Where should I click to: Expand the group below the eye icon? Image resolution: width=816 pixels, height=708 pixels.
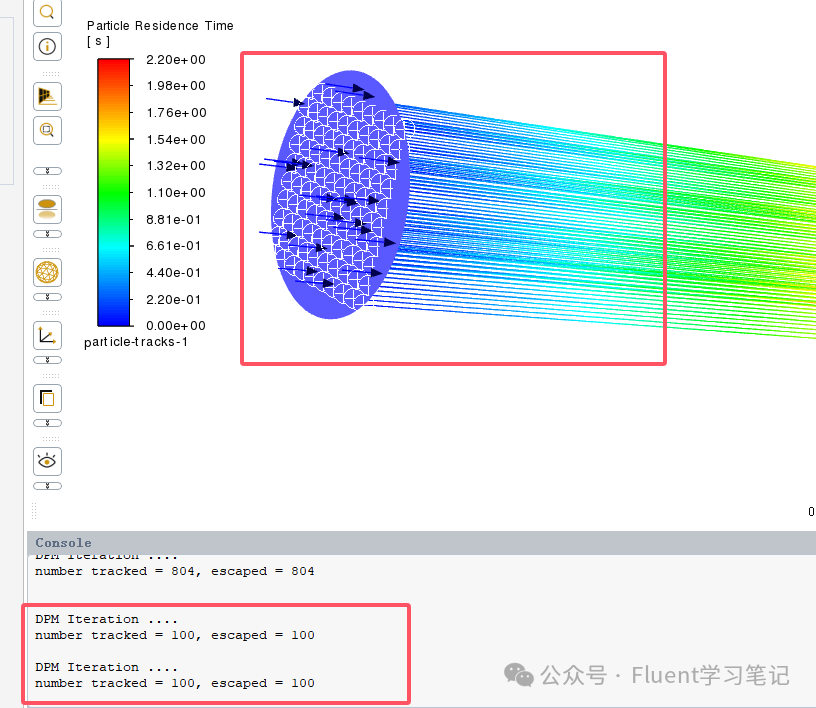tap(47, 485)
